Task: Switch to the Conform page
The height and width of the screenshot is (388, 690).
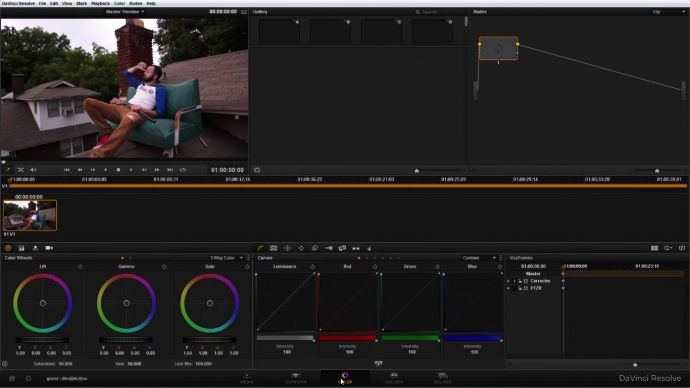Action: pyautogui.click(x=296, y=378)
